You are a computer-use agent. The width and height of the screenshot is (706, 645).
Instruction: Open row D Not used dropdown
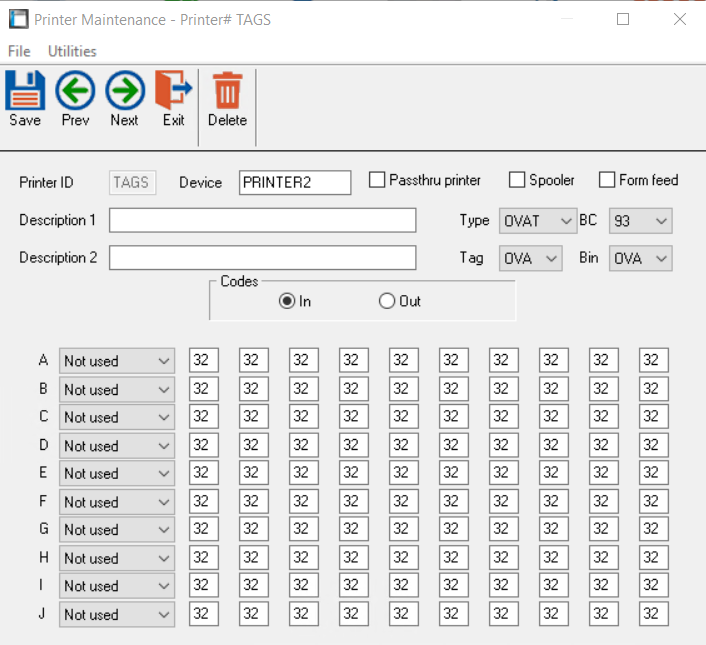[117, 446]
